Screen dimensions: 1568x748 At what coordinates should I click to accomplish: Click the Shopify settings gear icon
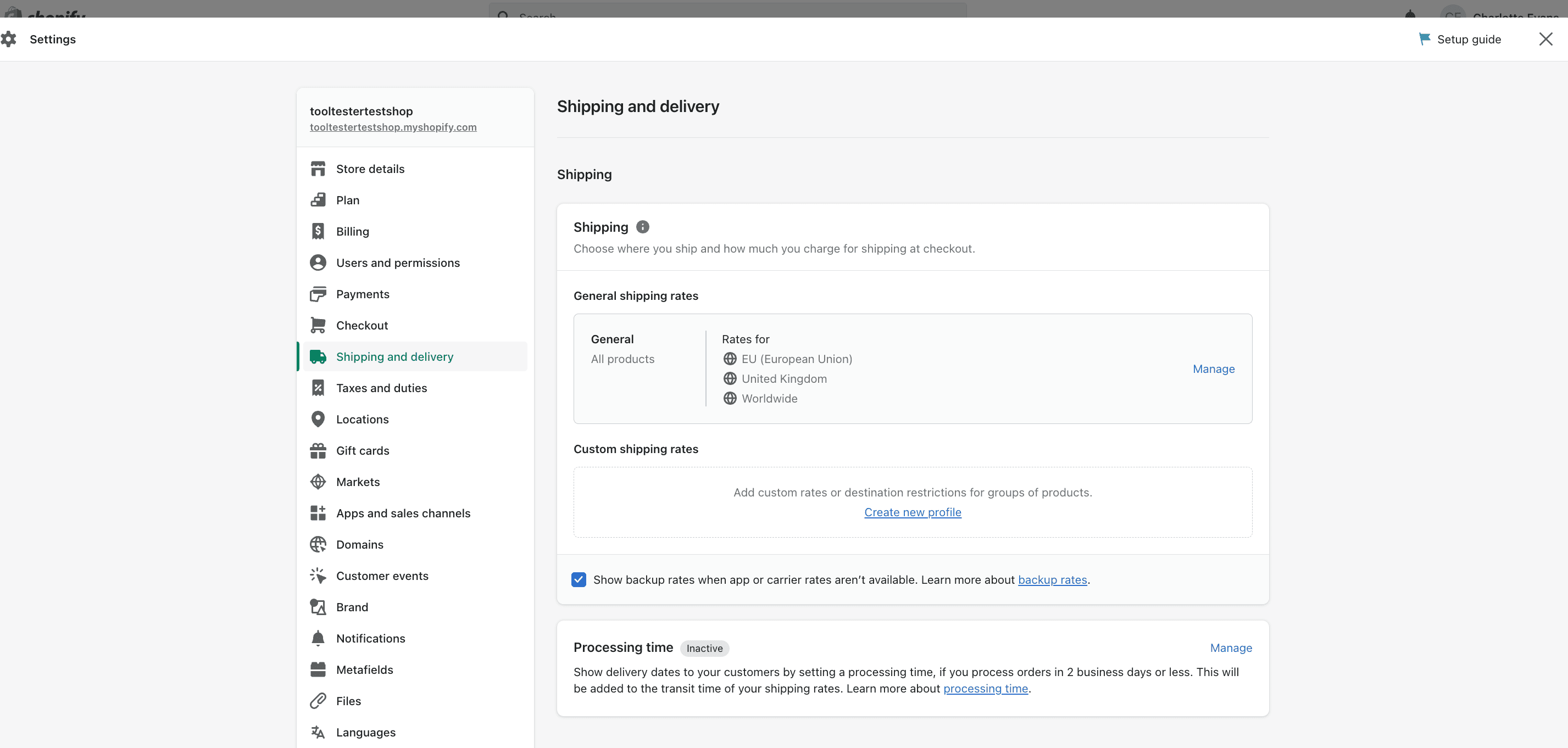click(x=10, y=39)
